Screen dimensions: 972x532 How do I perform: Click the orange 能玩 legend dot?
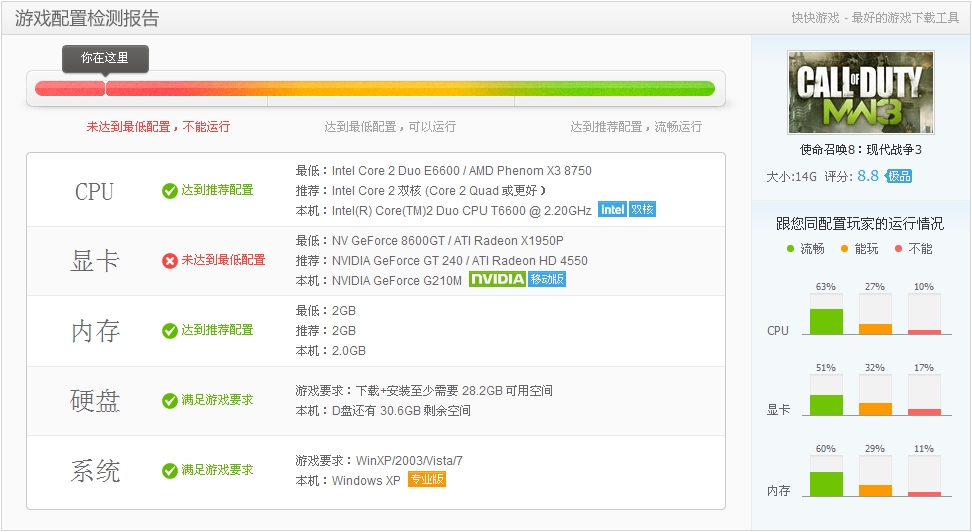point(844,249)
